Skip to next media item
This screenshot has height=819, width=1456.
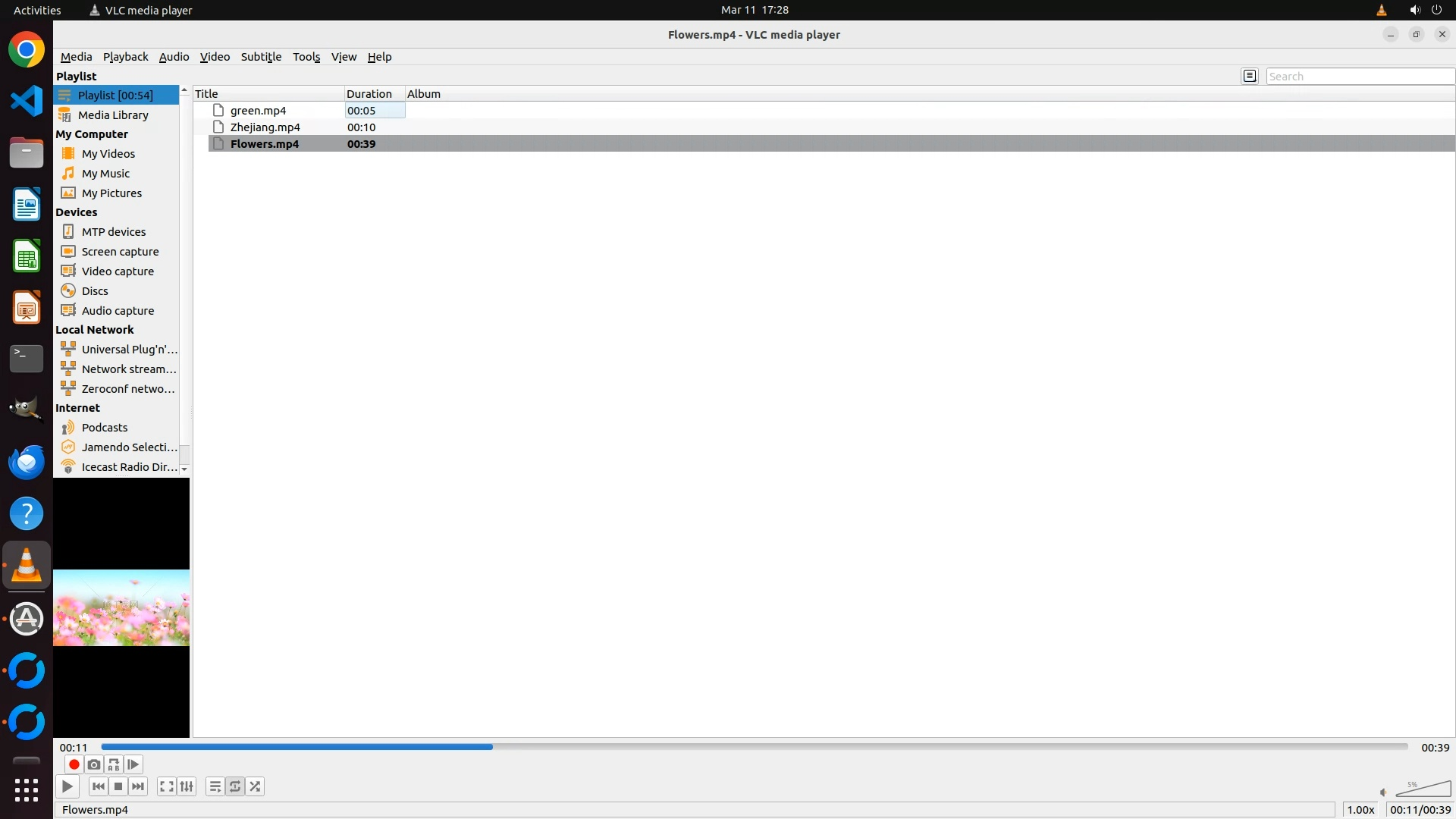pos(138,786)
